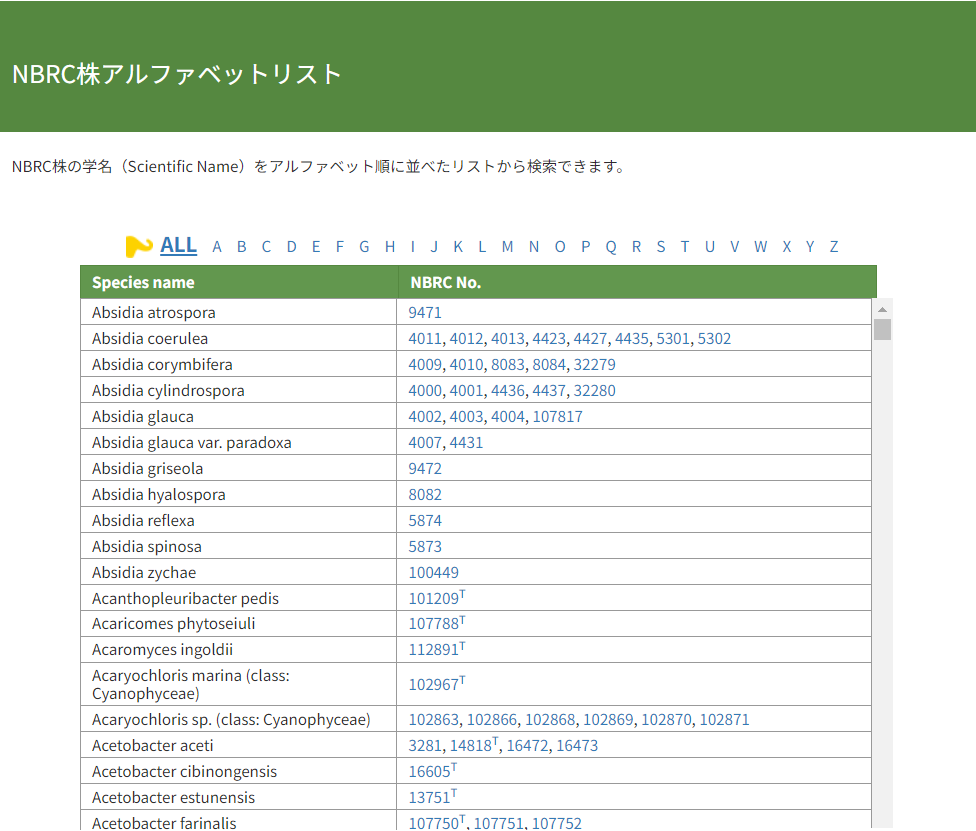Jump to letter N species
Screen dimensions: 976x831
[534, 247]
